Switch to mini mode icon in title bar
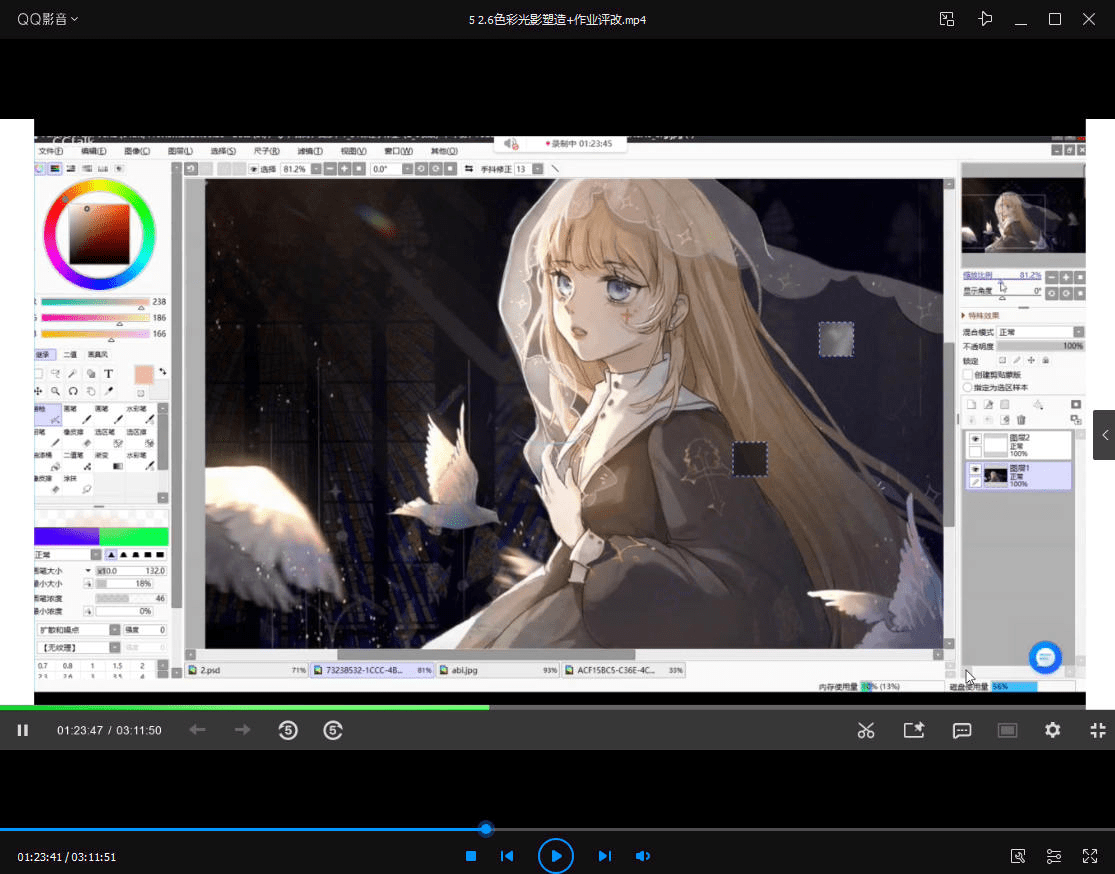The height and width of the screenshot is (874, 1115). coord(946,19)
